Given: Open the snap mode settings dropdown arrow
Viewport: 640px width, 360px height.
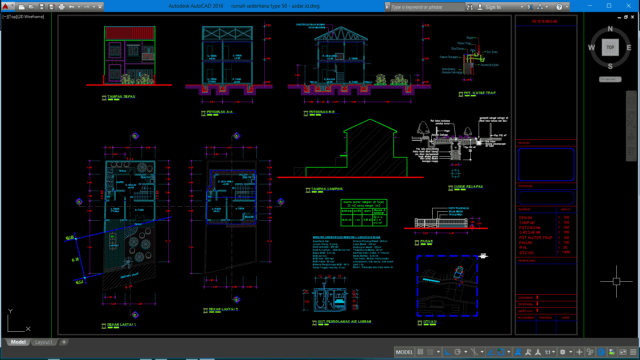Looking at the screenshot, I should [x=438, y=352].
